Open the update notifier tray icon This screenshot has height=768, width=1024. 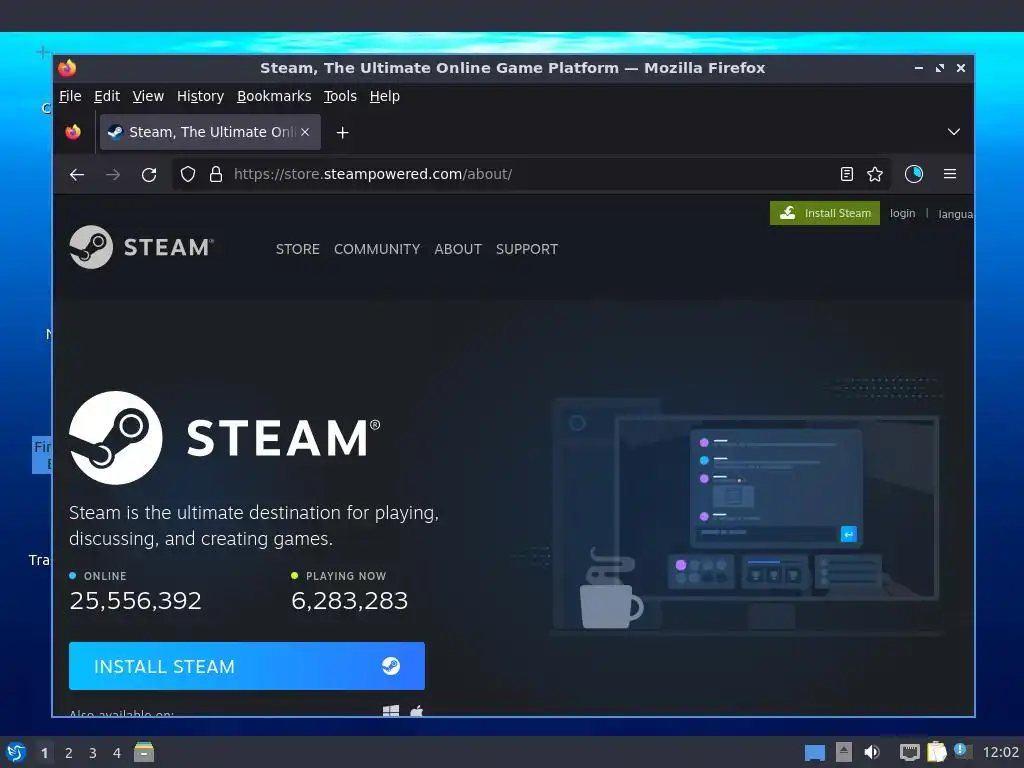pyautogui.click(x=962, y=751)
